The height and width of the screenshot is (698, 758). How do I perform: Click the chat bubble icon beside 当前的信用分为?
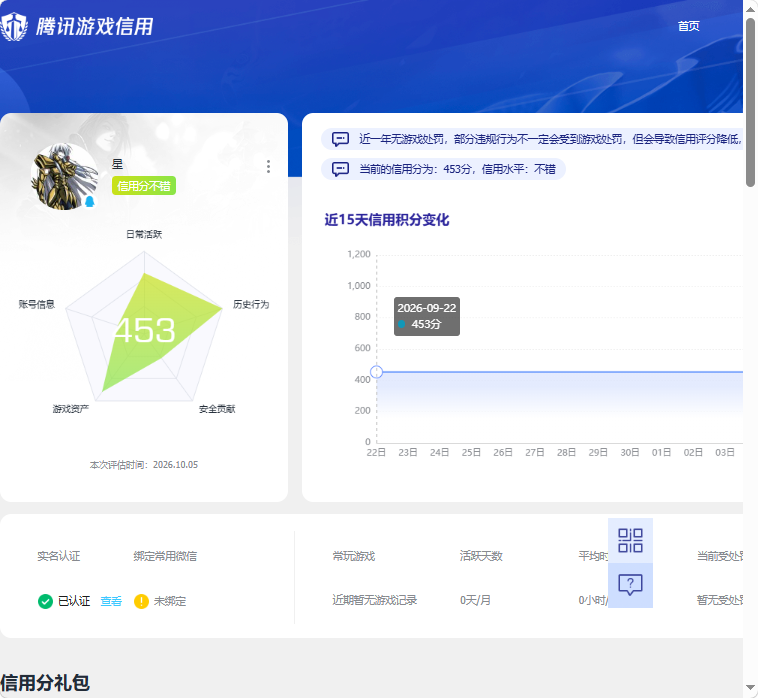pos(340,169)
